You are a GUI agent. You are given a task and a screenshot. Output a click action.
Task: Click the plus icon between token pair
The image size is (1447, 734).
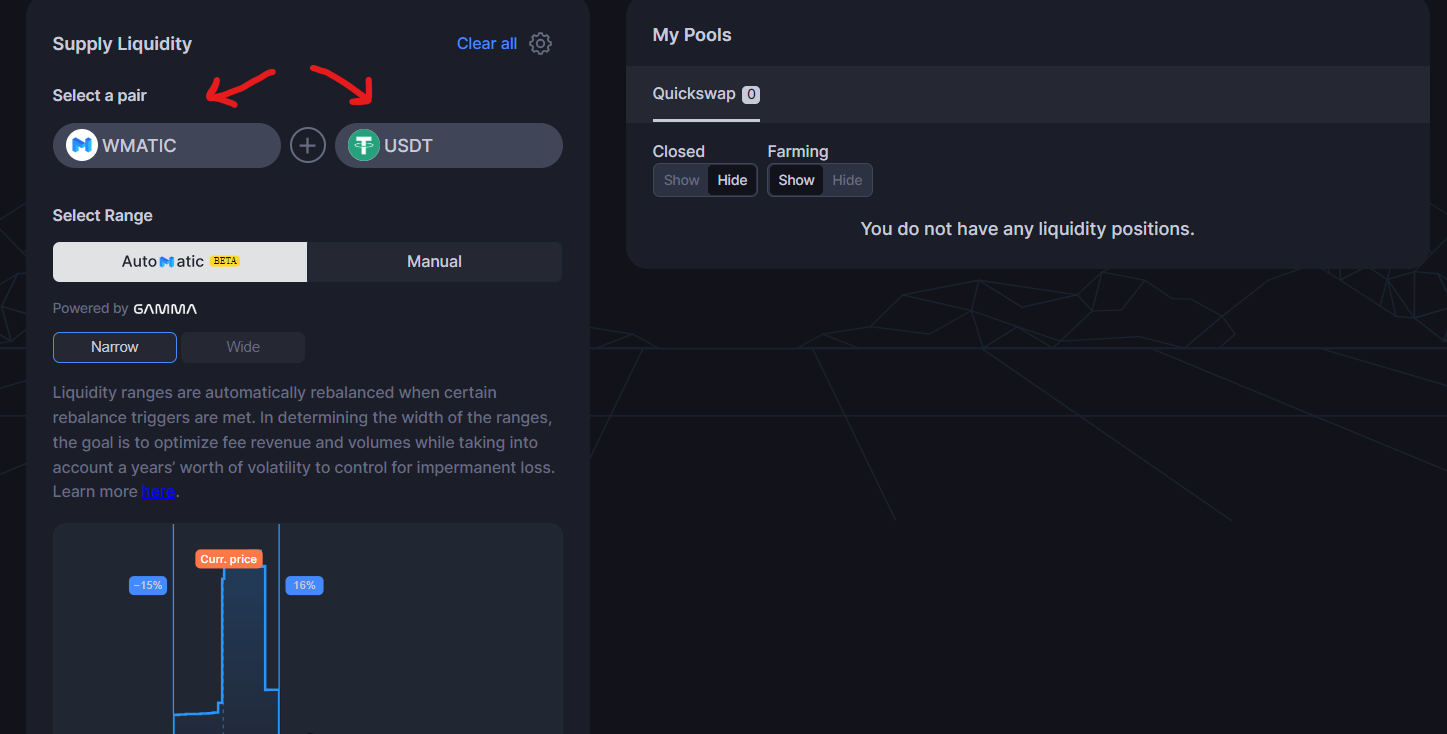[x=308, y=146]
